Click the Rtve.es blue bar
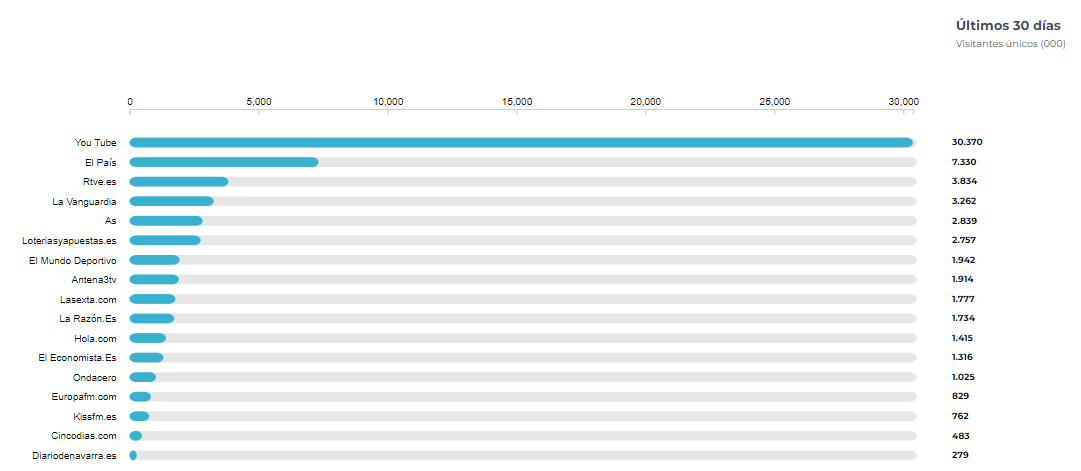The image size is (1081, 471). coord(179,182)
